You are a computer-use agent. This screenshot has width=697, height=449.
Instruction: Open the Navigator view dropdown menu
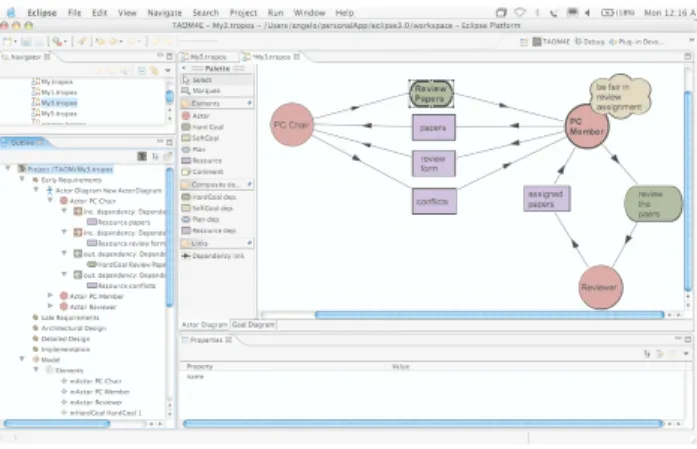coord(168,70)
